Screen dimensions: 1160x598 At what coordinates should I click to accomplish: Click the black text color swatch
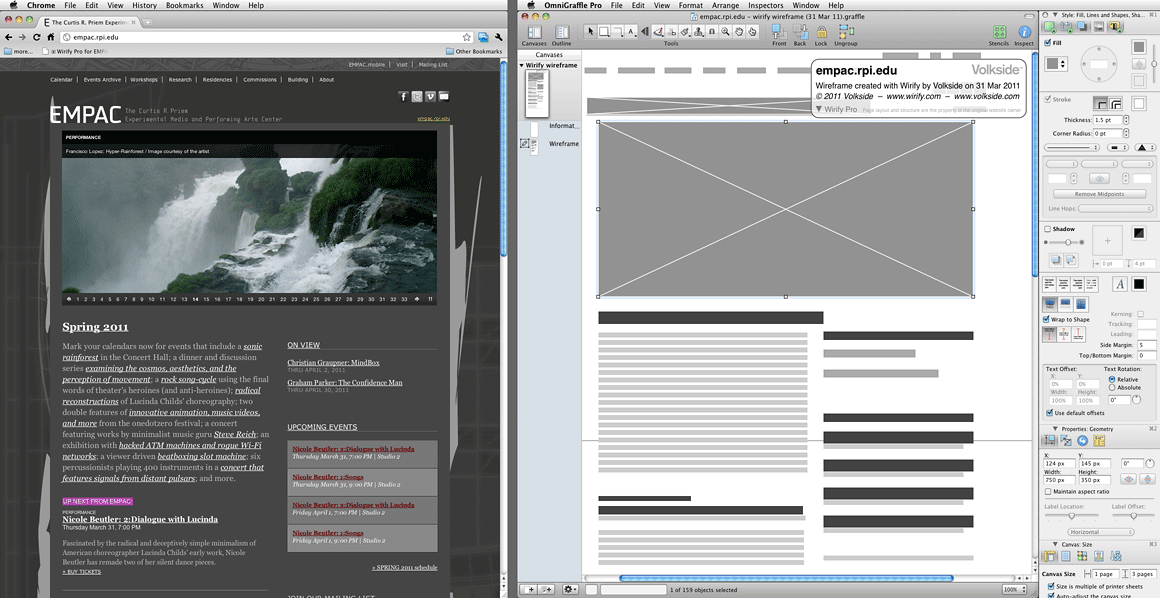1139,284
